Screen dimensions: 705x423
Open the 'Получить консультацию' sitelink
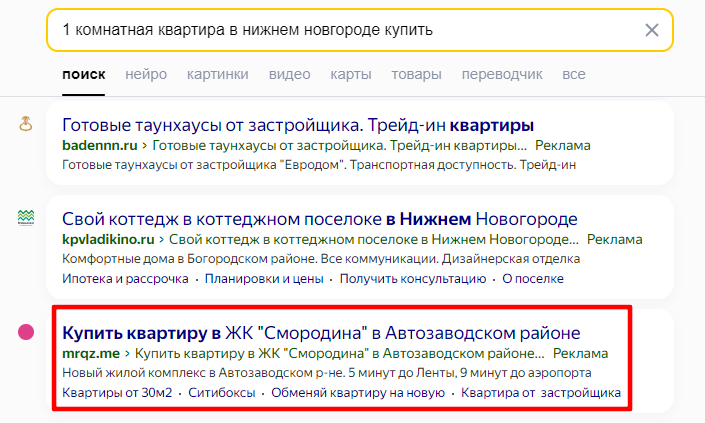tap(413, 279)
